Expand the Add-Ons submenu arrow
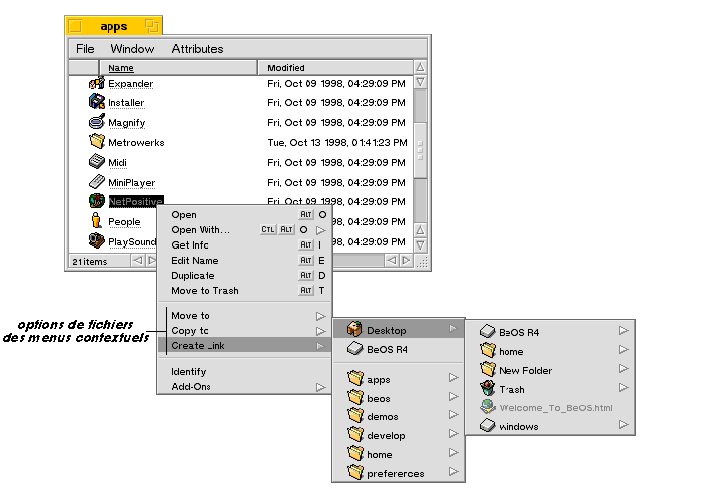 tap(321, 387)
